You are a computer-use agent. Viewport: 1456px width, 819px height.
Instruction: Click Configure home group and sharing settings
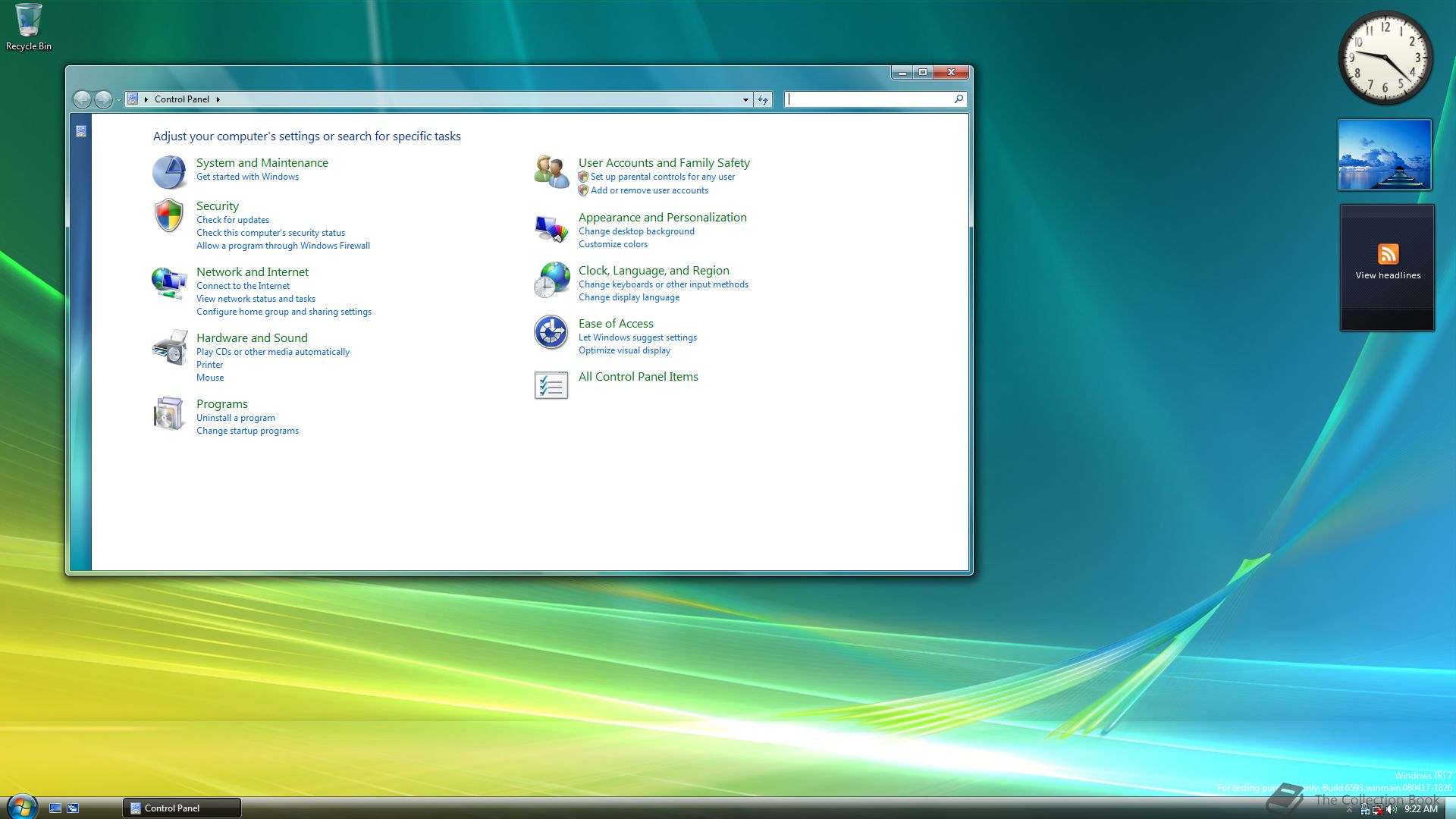click(284, 312)
